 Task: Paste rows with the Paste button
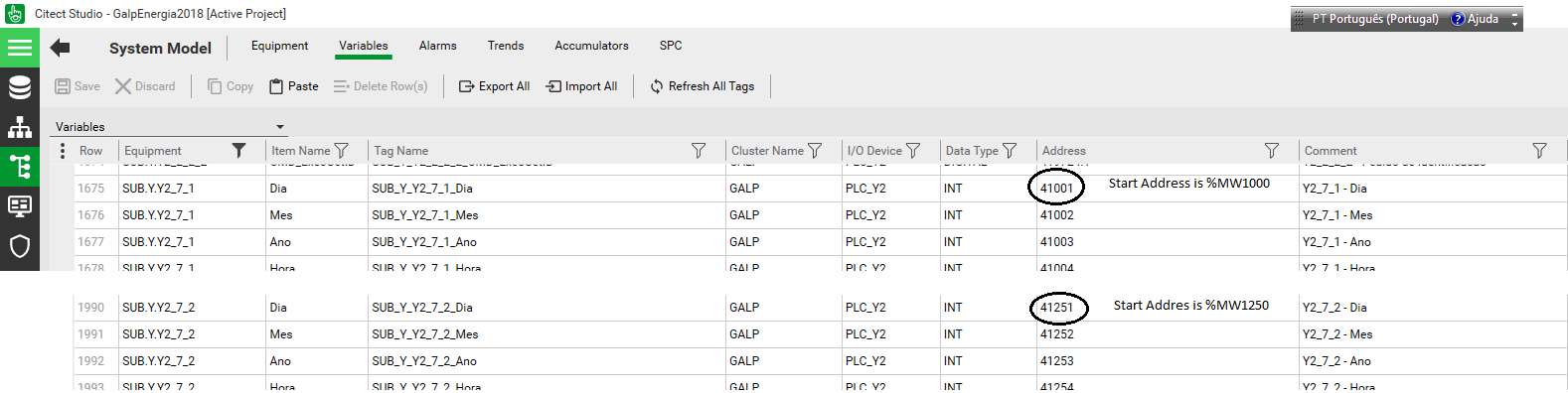[294, 86]
